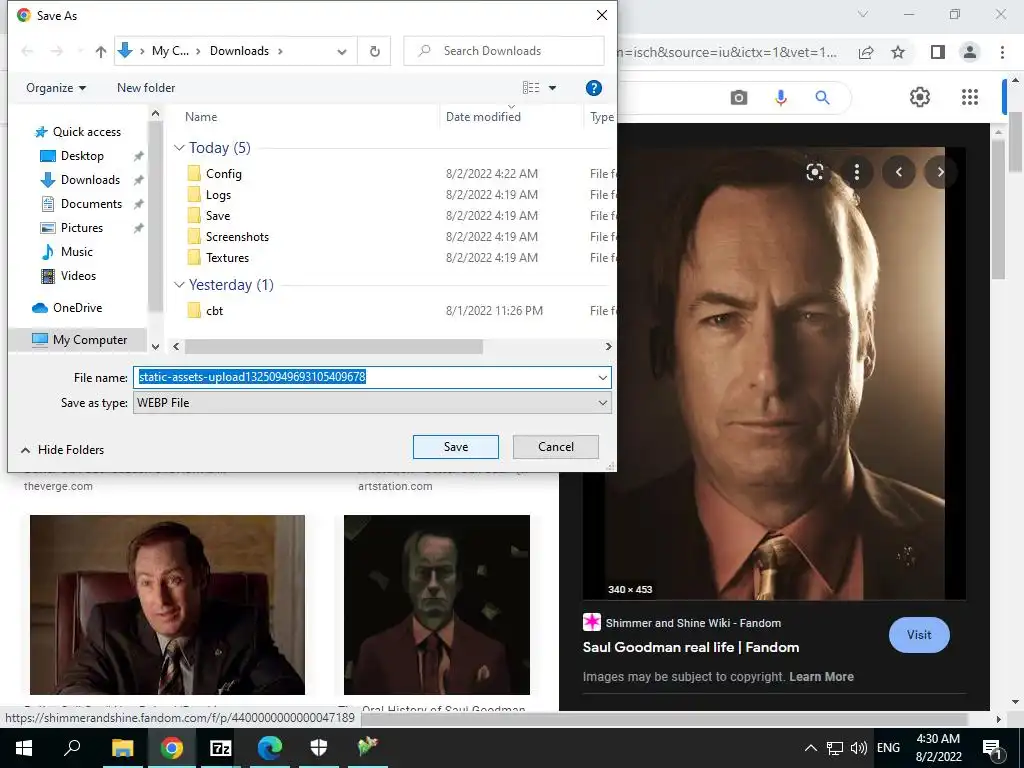This screenshot has width=1024, height=768.
Task: Collapse the Yesterday (1) group
Action: click(179, 285)
